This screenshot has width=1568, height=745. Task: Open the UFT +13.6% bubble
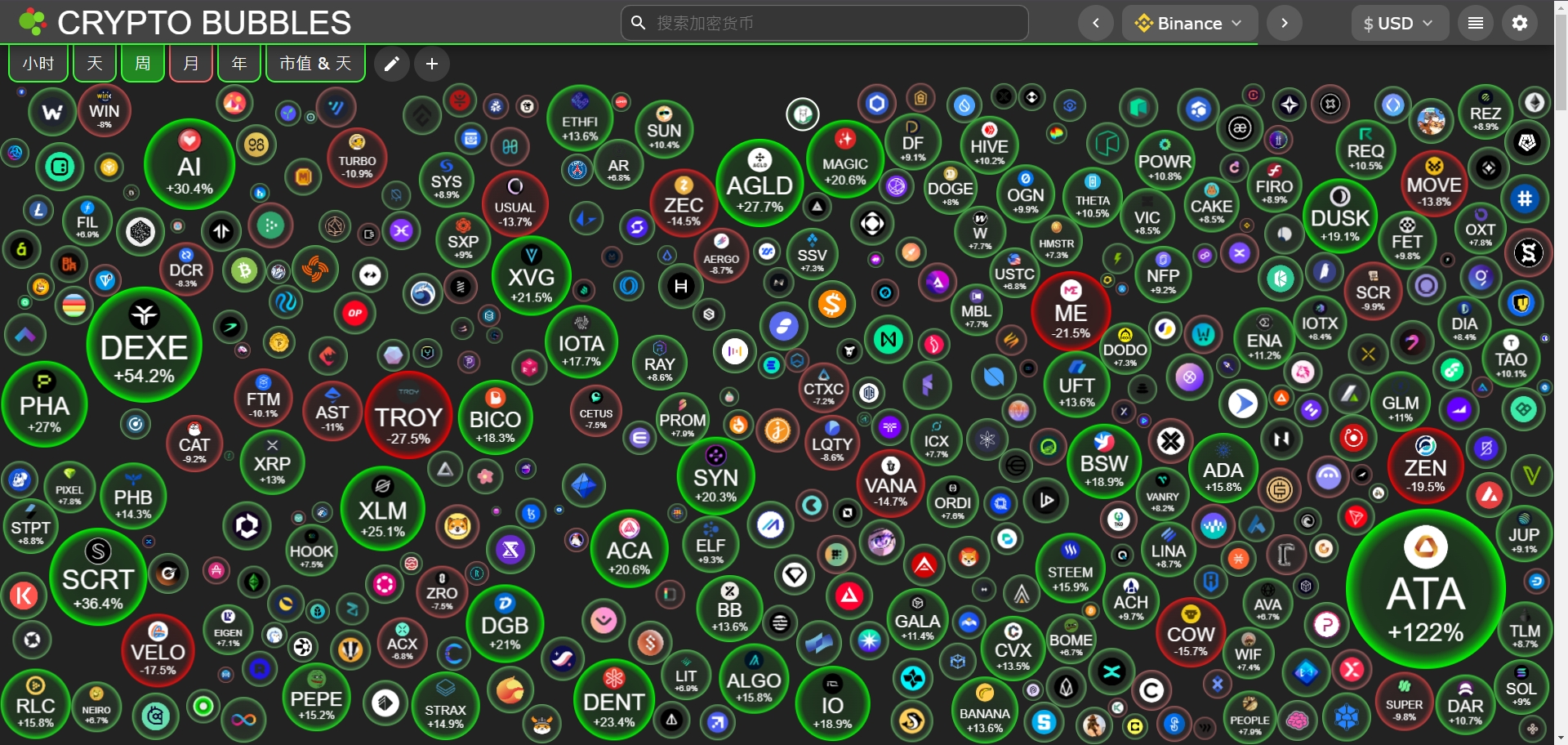[1076, 382]
